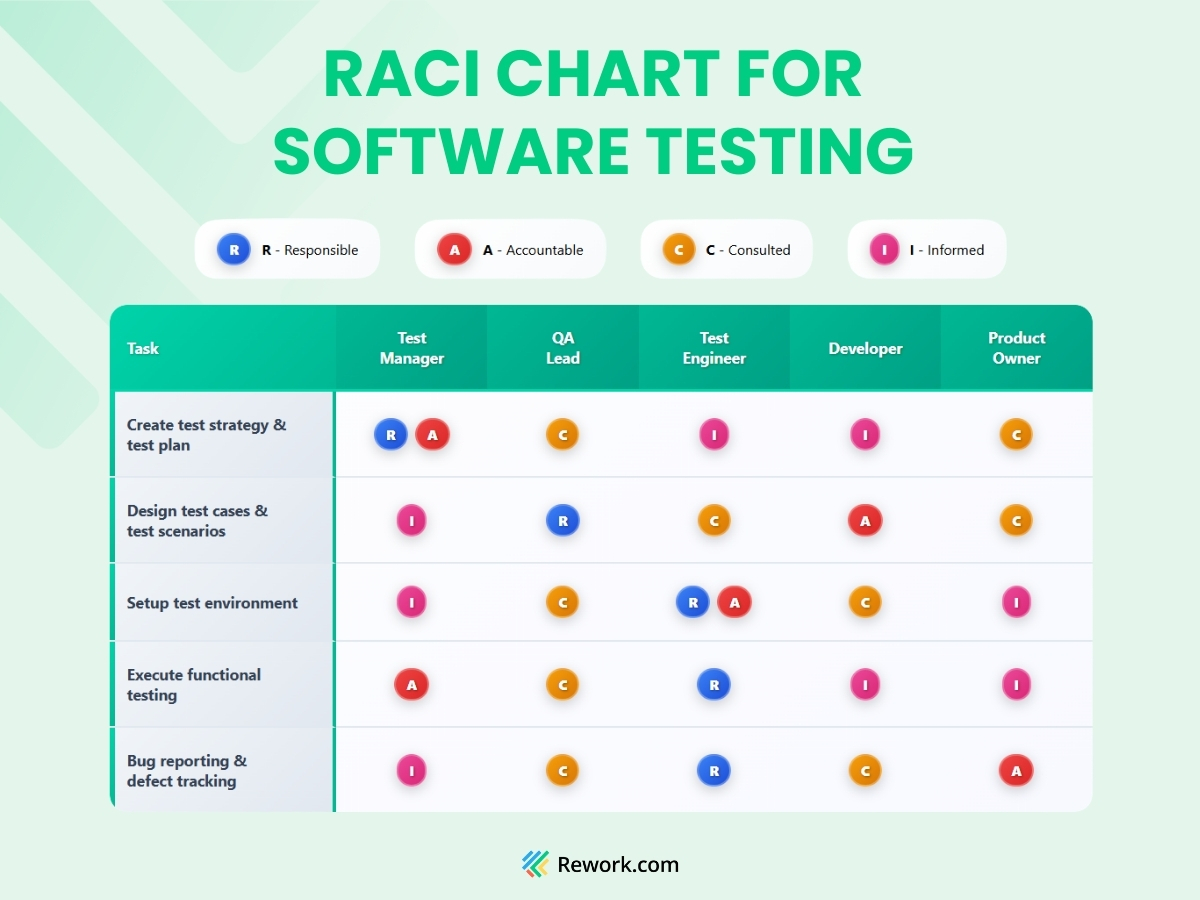This screenshot has height=900, width=1200.
Task: Click Test Engineer's C badge in Design test cases row
Action: [x=714, y=521]
